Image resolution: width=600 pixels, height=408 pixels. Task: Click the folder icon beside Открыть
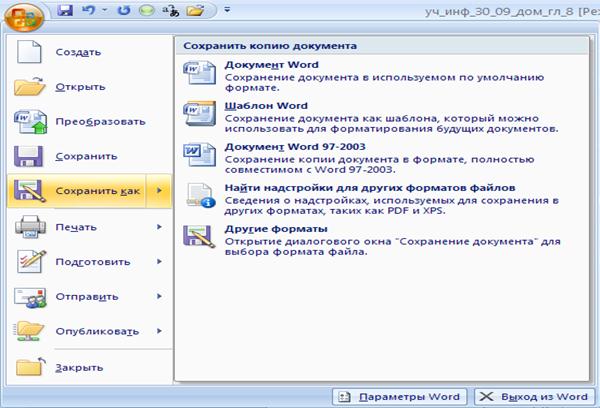[29, 86]
